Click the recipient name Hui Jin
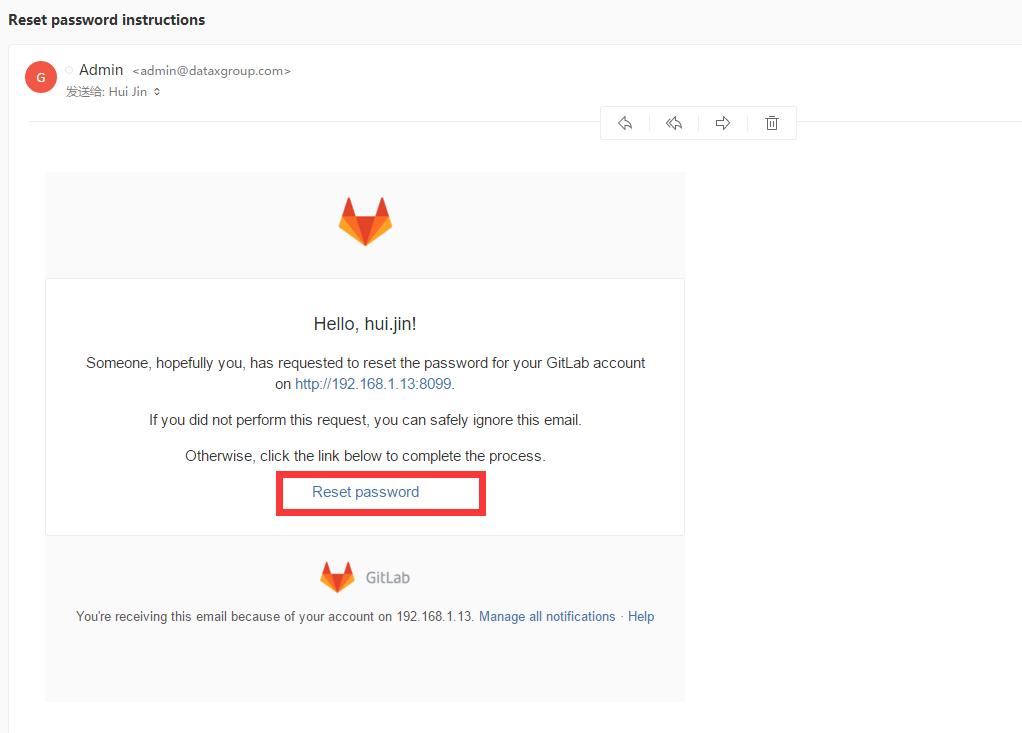 click(128, 92)
